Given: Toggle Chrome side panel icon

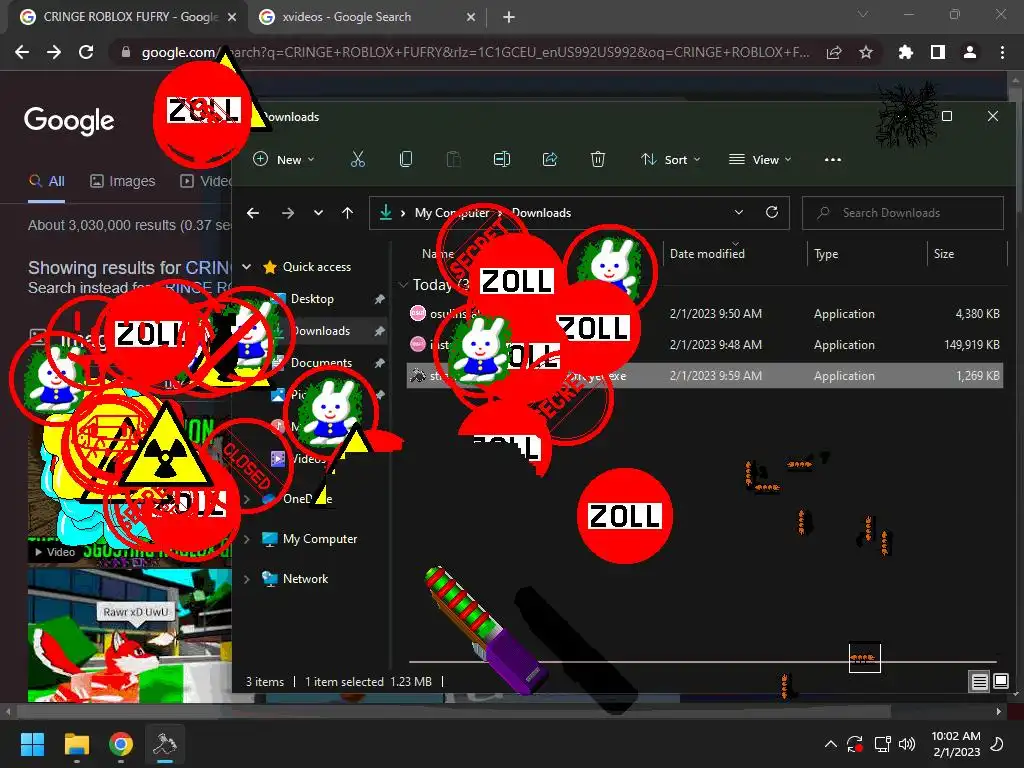Looking at the screenshot, I should 938,52.
